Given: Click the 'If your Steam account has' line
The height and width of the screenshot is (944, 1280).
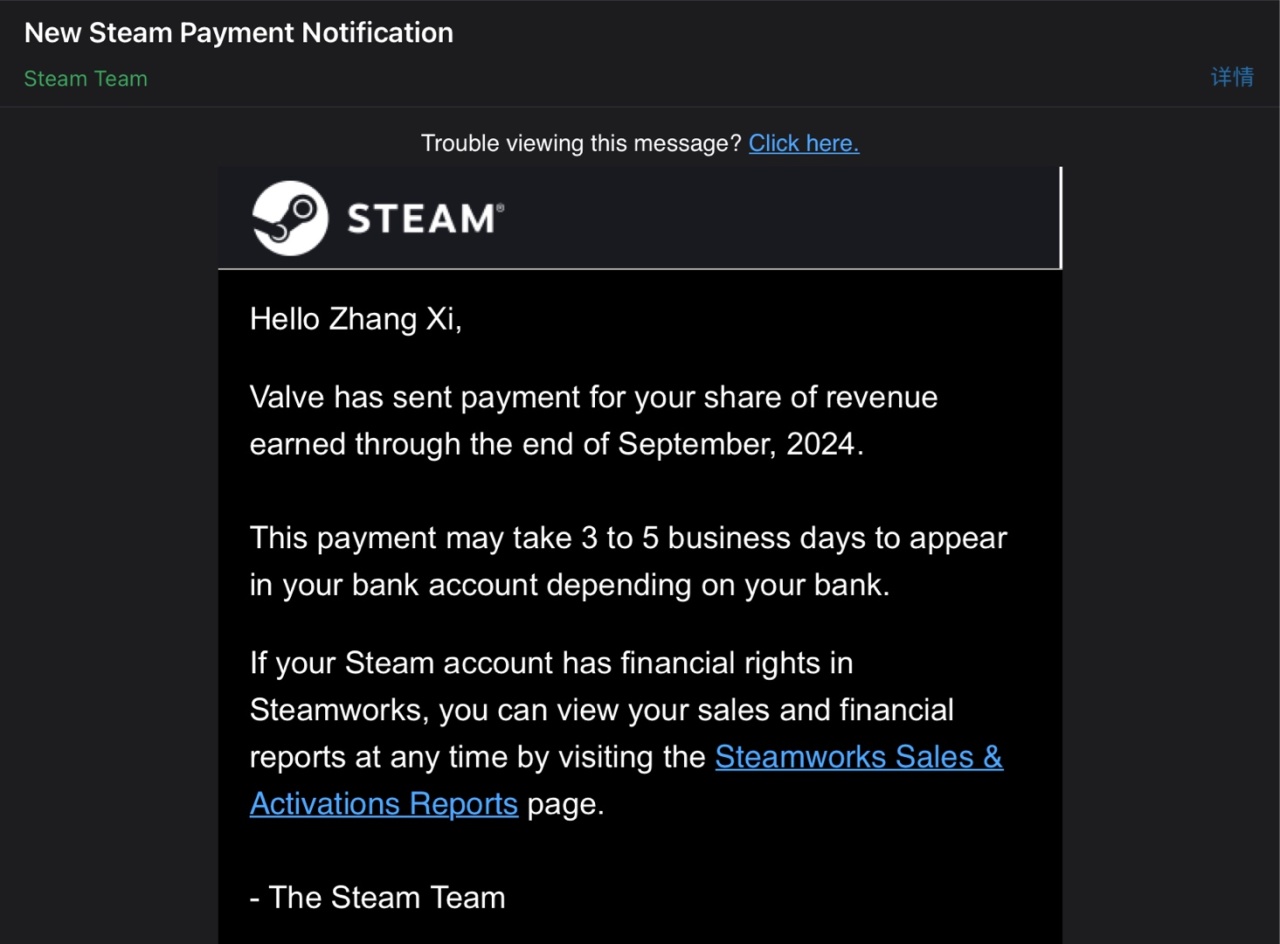Looking at the screenshot, I should tap(551, 663).
